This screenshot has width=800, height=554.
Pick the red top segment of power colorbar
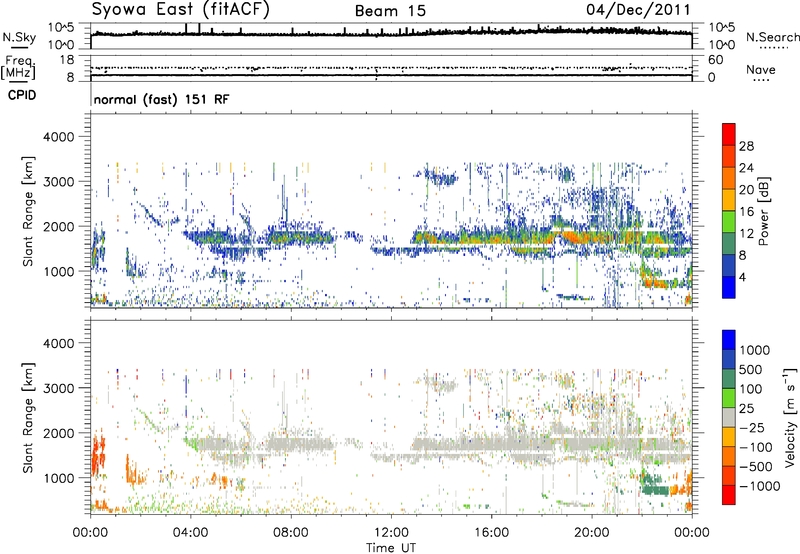point(729,135)
